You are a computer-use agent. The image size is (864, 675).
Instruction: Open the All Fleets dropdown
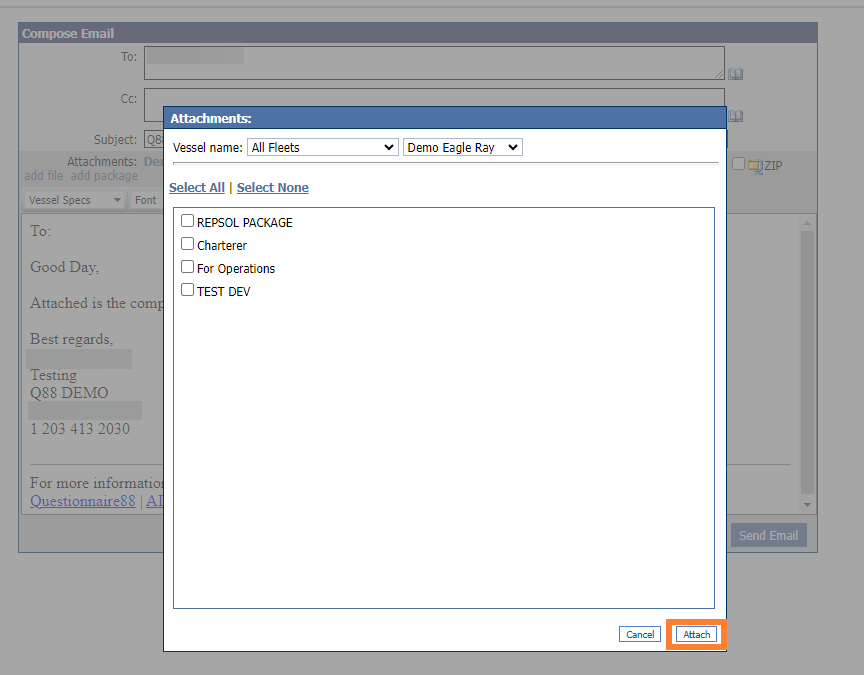click(x=322, y=147)
